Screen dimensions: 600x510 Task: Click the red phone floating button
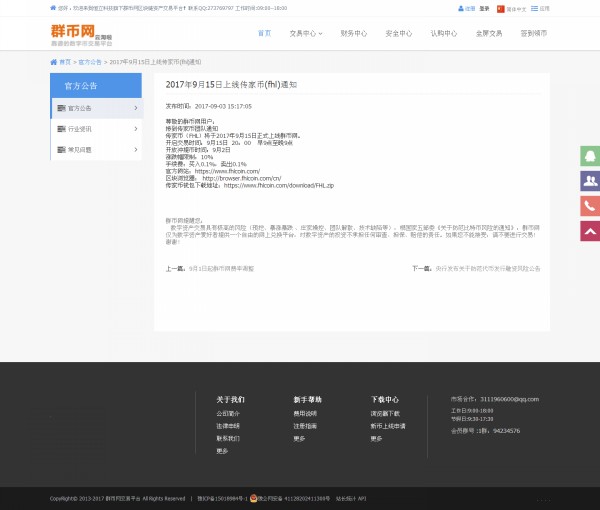pyautogui.click(x=590, y=206)
